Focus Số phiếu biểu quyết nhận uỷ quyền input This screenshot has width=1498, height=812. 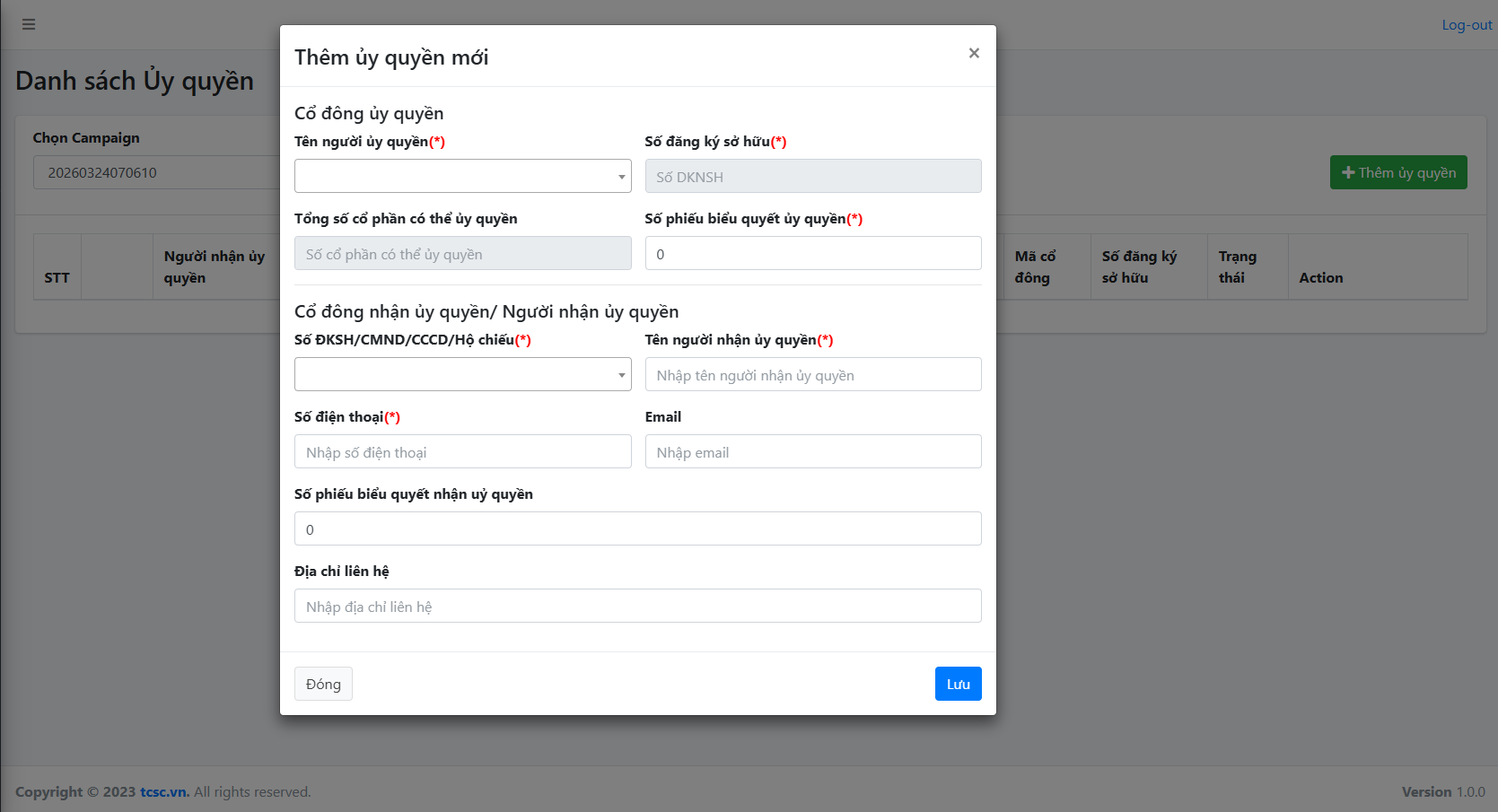(638, 528)
